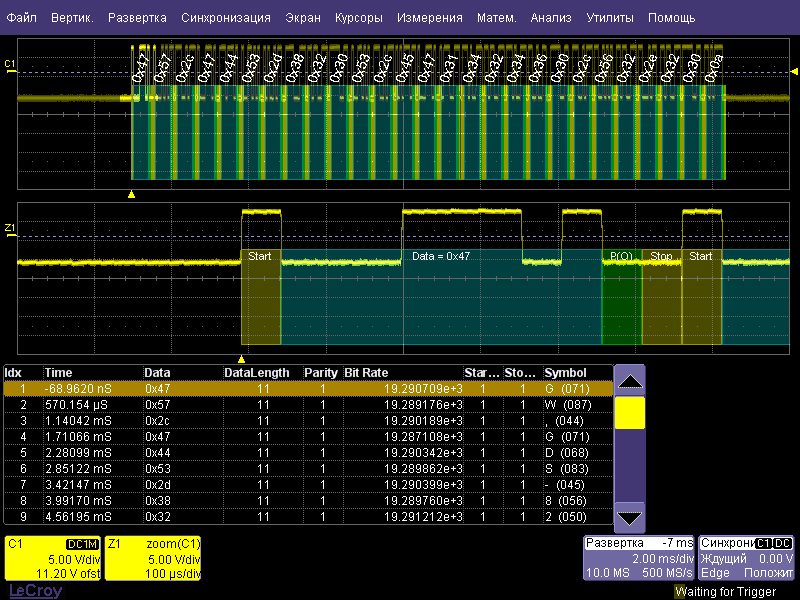Click the scroll up arrow beside the table
The width and height of the screenshot is (800, 600).
click(x=629, y=381)
